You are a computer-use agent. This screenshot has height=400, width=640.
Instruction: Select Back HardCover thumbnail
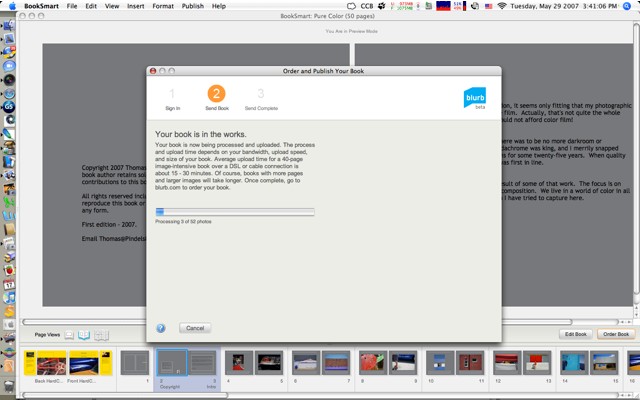[x=45, y=363]
